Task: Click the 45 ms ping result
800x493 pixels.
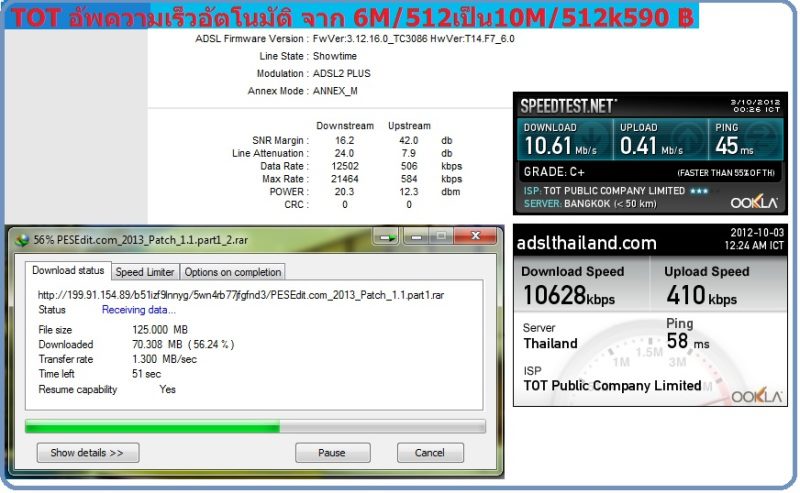Action: tap(734, 145)
